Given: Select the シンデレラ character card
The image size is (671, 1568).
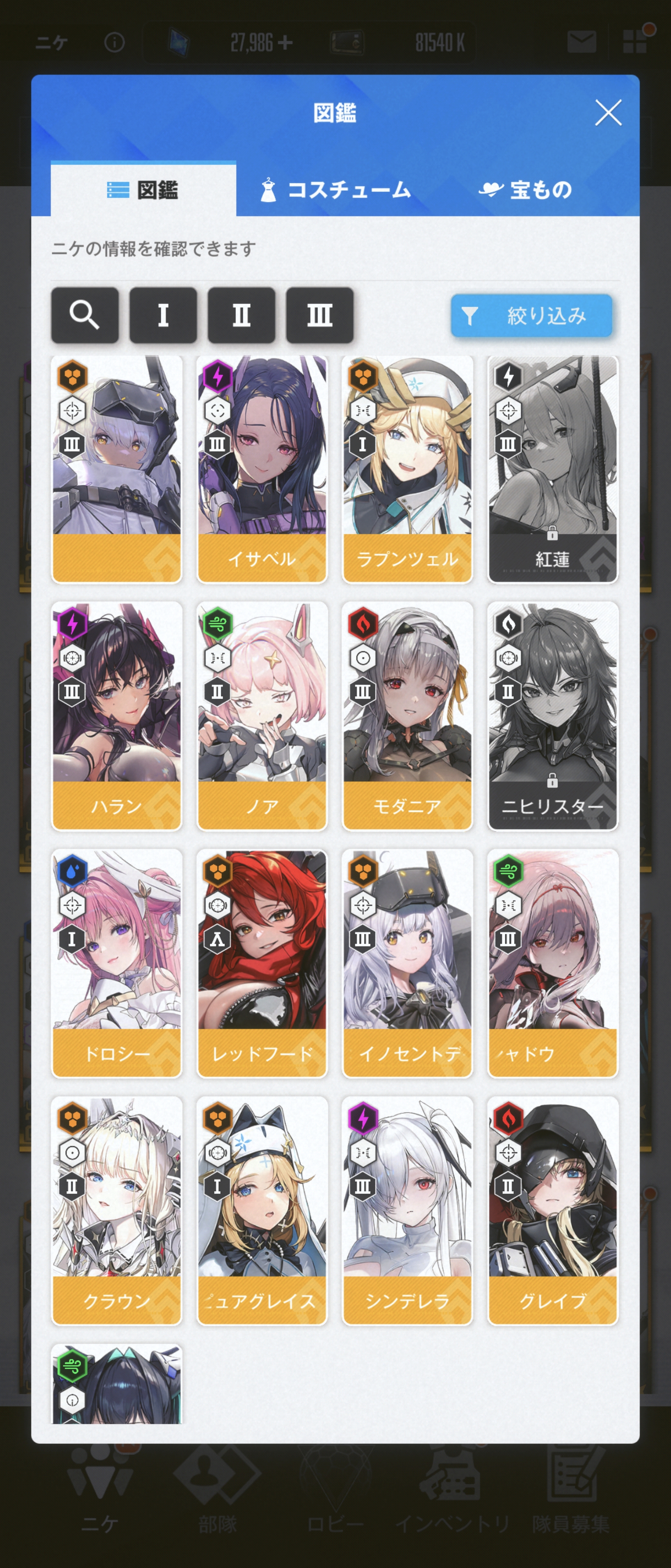Looking at the screenshot, I should tap(407, 1211).
